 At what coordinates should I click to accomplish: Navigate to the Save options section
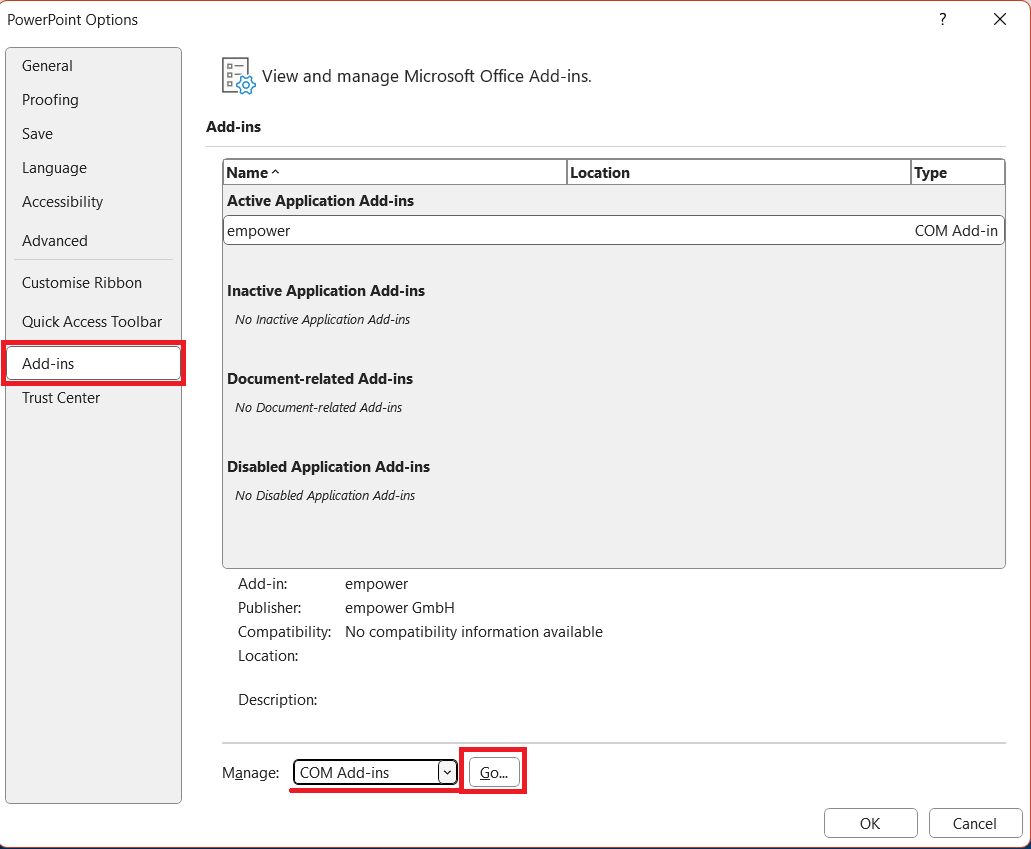(37, 134)
